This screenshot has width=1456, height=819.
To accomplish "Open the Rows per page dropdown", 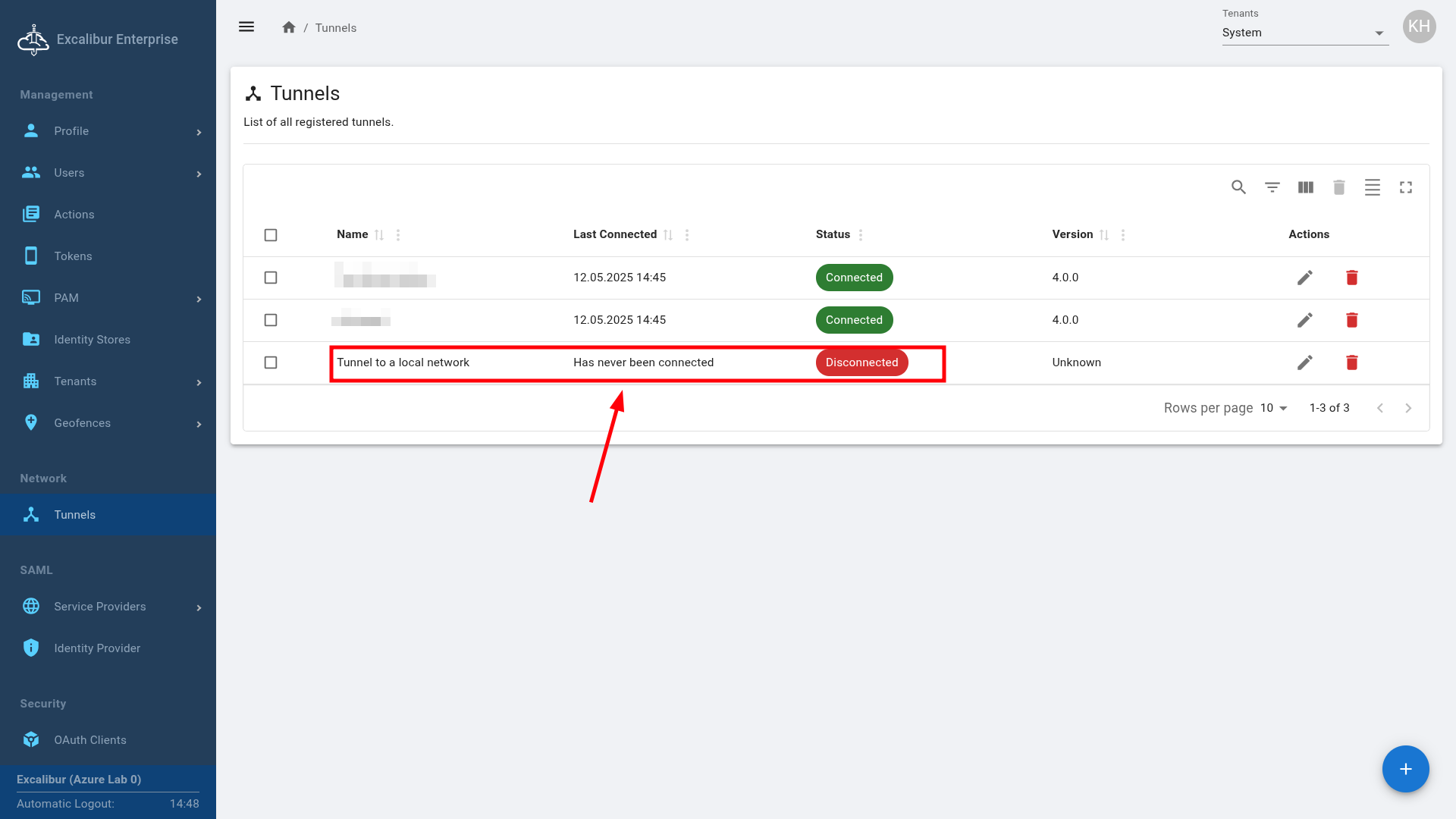I will click(1274, 408).
